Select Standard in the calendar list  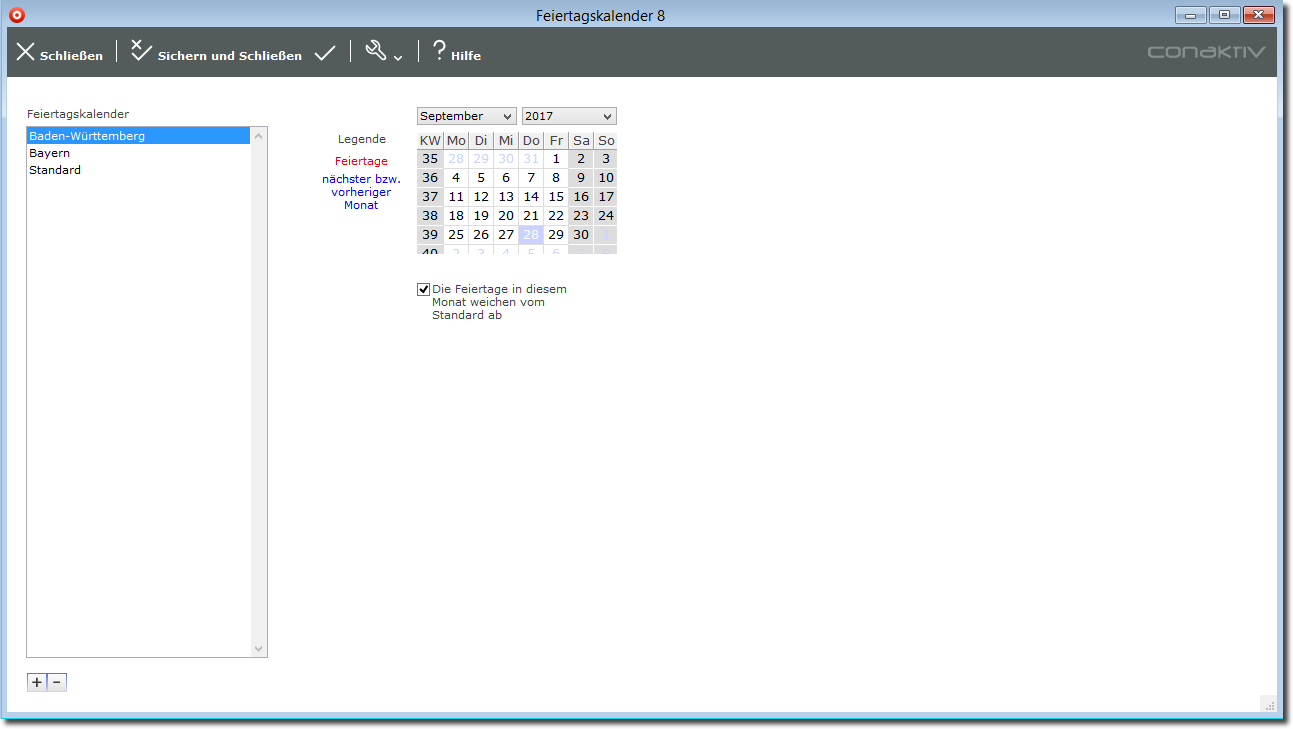point(55,170)
